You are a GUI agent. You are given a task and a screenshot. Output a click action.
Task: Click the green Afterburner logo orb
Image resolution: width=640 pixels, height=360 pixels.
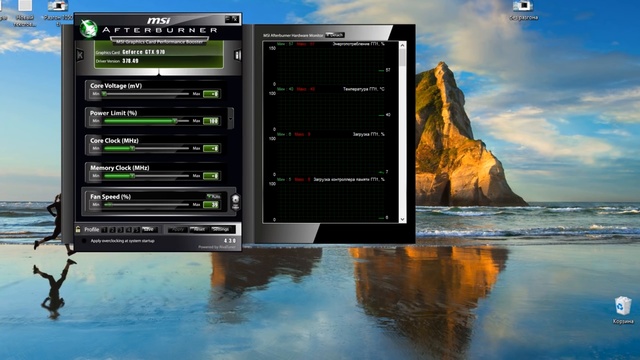[x=88, y=29]
